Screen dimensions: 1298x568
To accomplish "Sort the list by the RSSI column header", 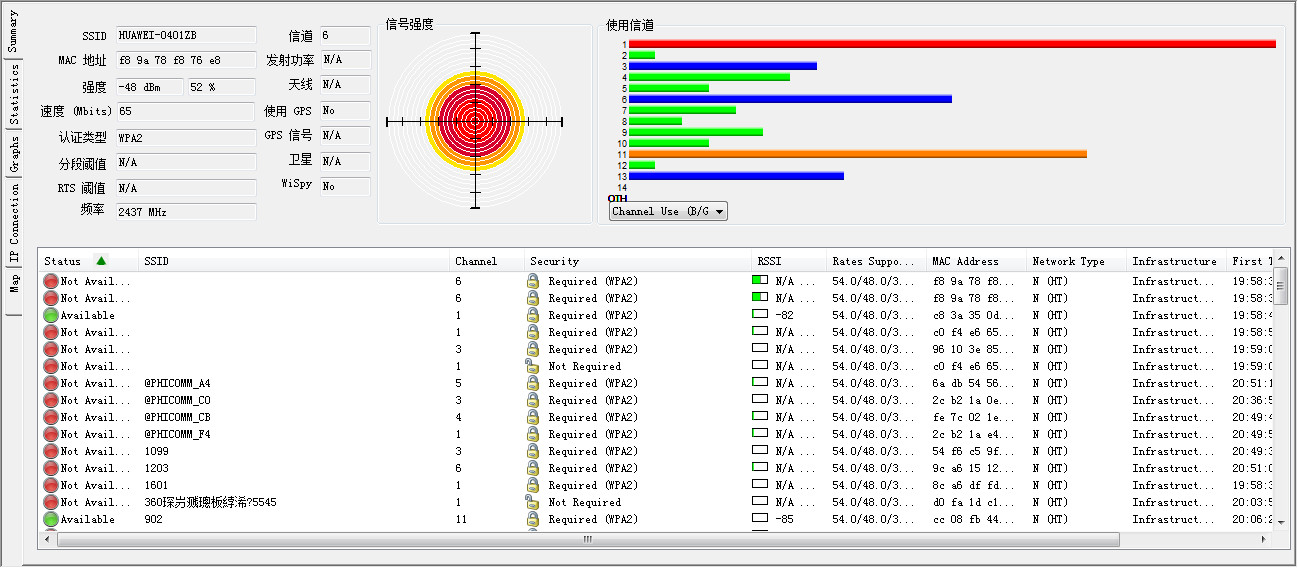I will click(789, 261).
